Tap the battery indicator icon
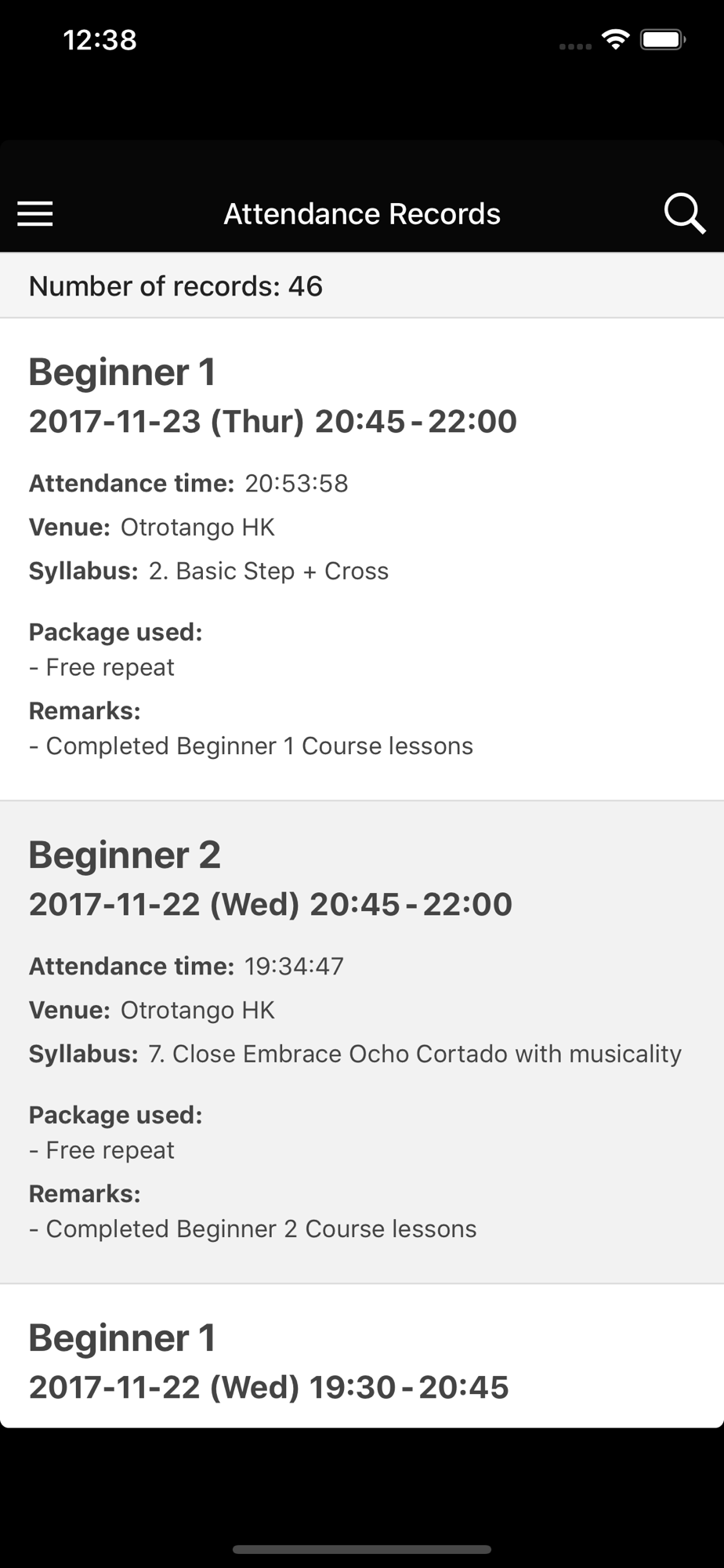724x1568 pixels. click(x=663, y=39)
